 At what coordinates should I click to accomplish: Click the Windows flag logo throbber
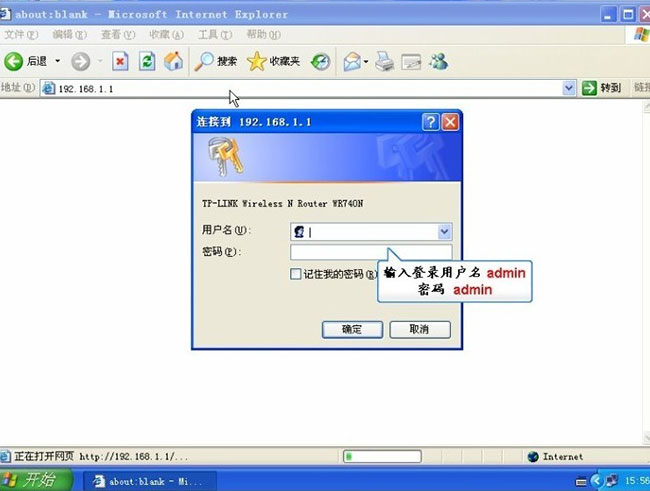click(x=641, y=34)
